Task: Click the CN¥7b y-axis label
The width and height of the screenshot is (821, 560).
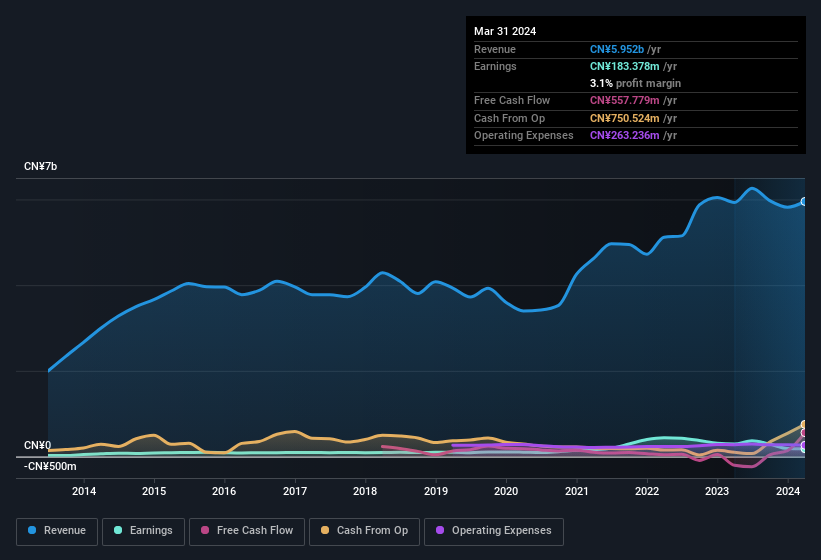Action: 40,166
